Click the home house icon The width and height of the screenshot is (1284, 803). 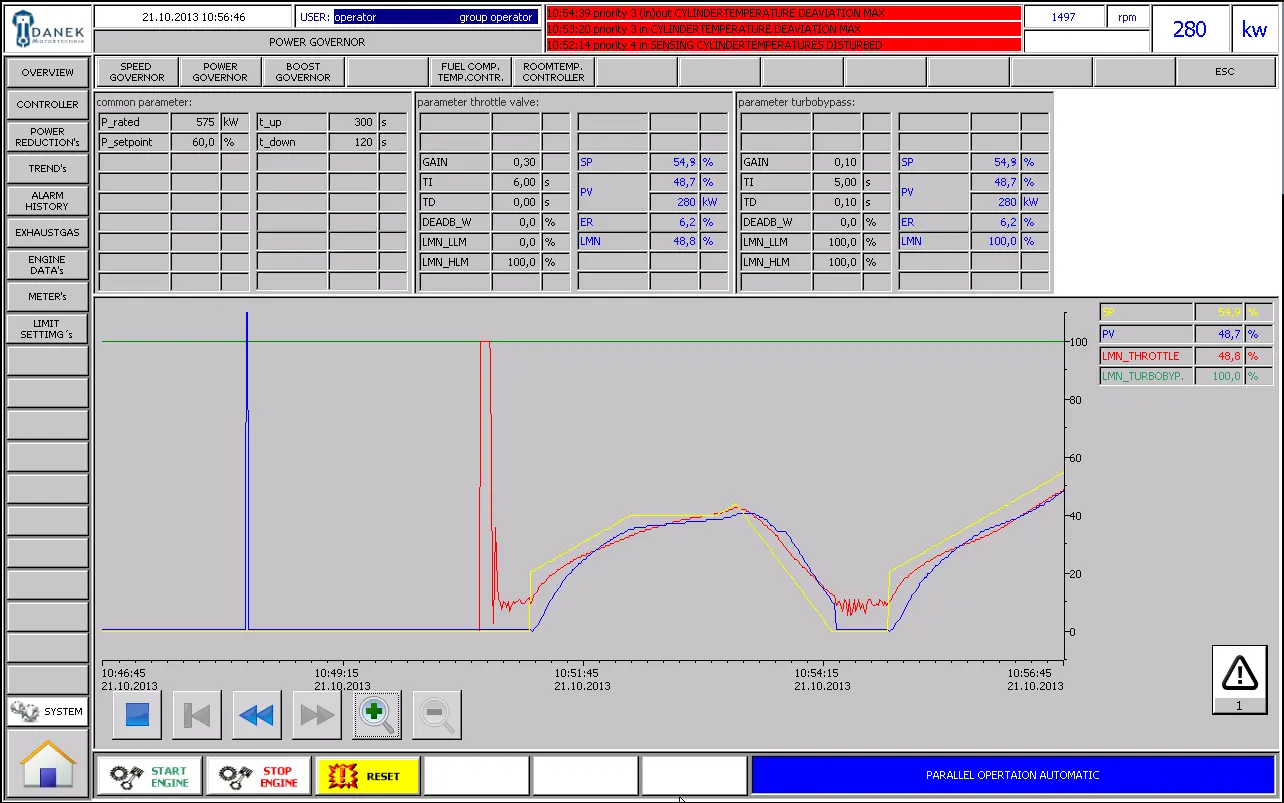pyautogui.click(x=47, y=764)
